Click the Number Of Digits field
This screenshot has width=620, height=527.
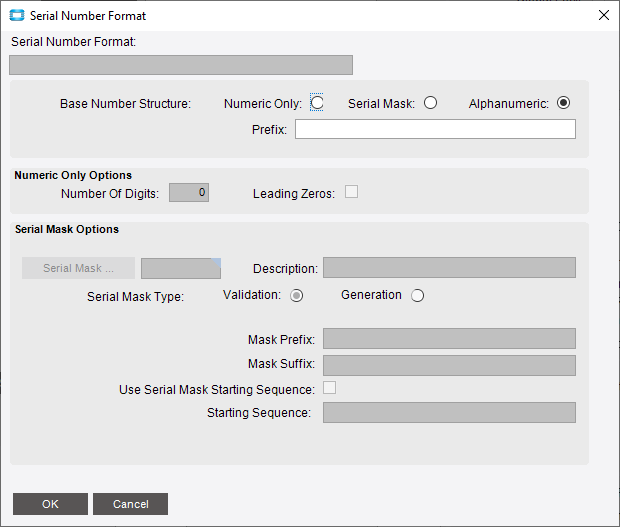(189, 193)
